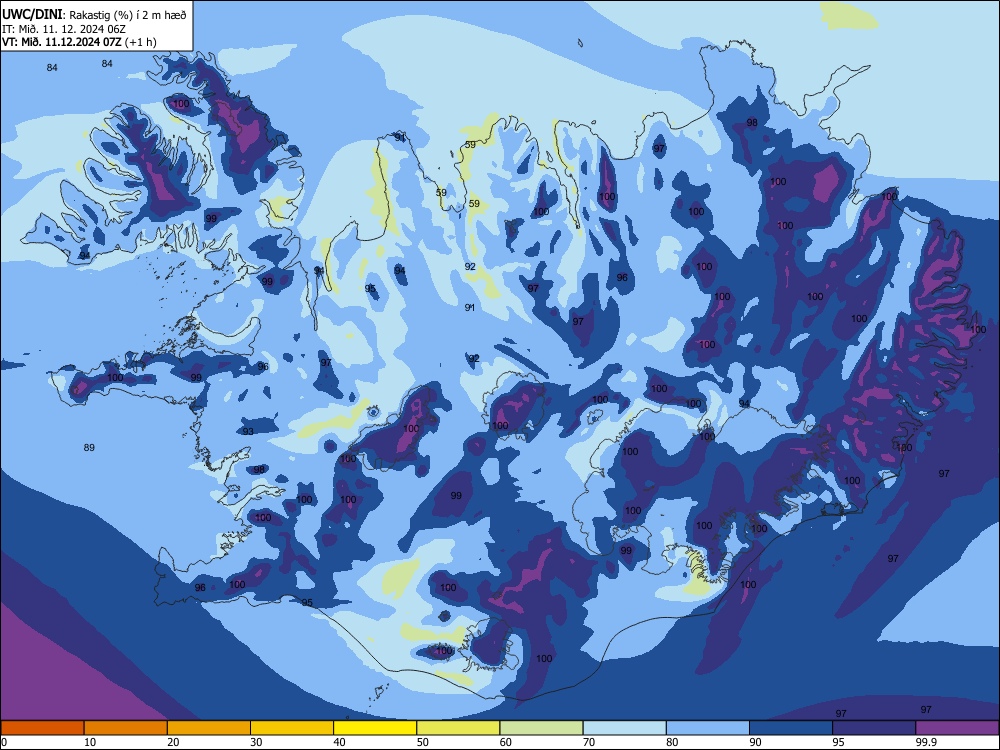Screen dimensions: 1000x750
Task: Pick the light orange 20–30 legend swatch
Action: pyautogui.click(x=209, y=728)
